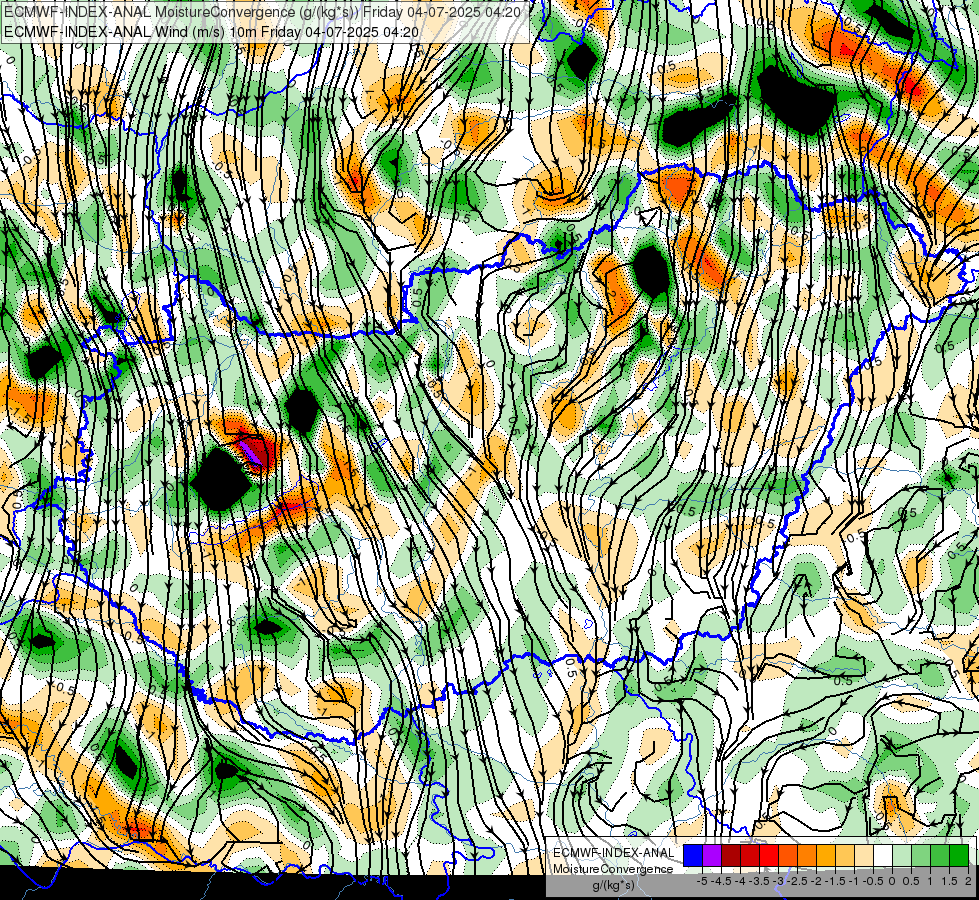Click the legend tick value '-1'
The height and width of the screenshot is (900, 979).
tap(854, 881)
